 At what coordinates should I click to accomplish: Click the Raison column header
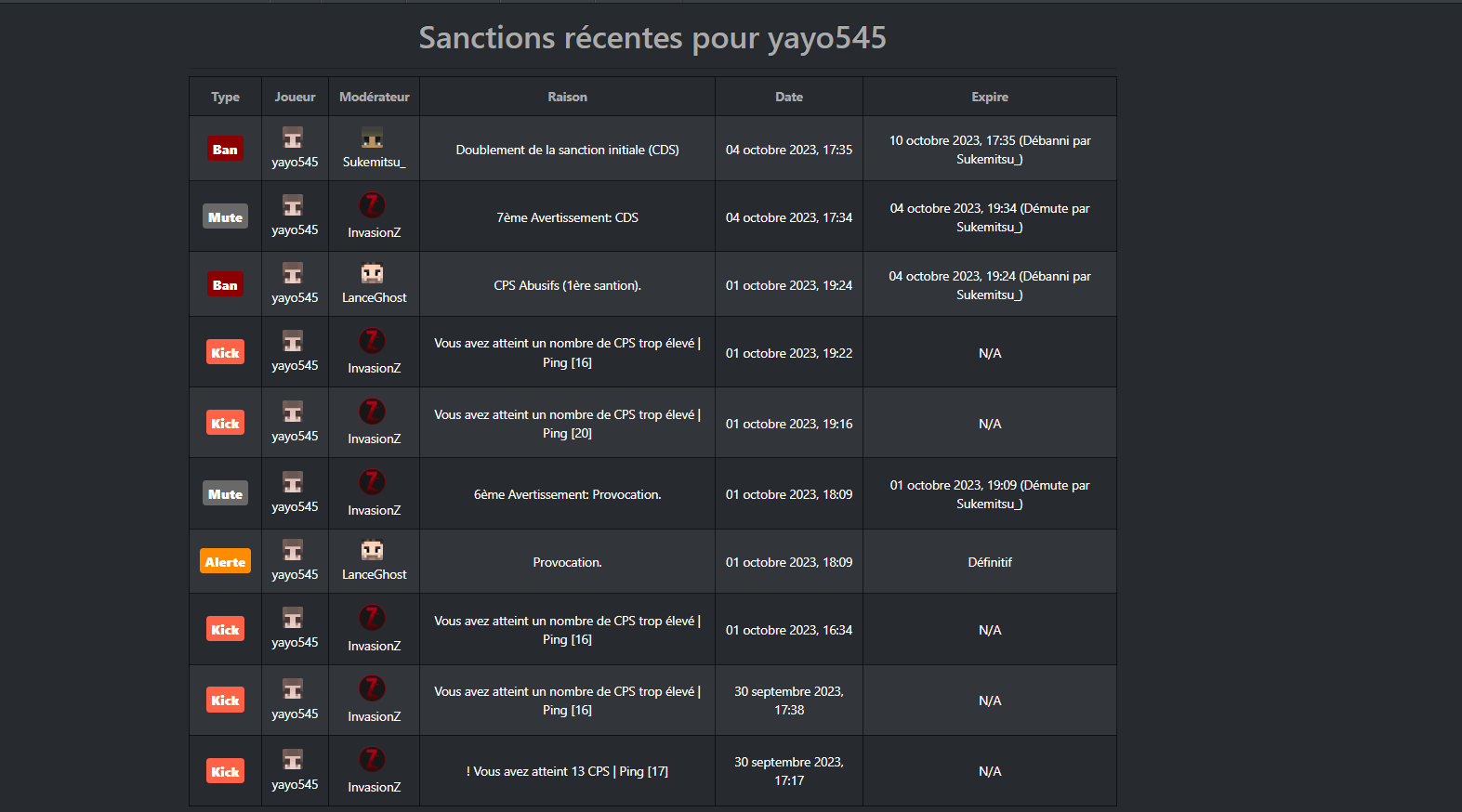[567, 97]
